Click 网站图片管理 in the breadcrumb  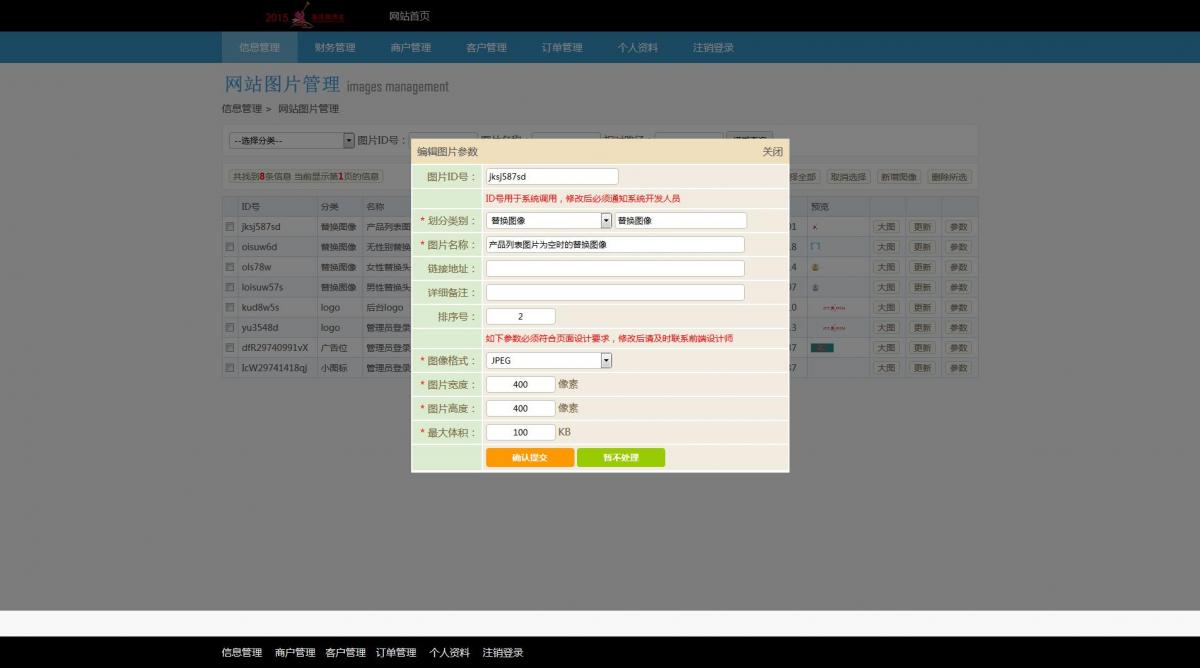click(x=308, y=108)
